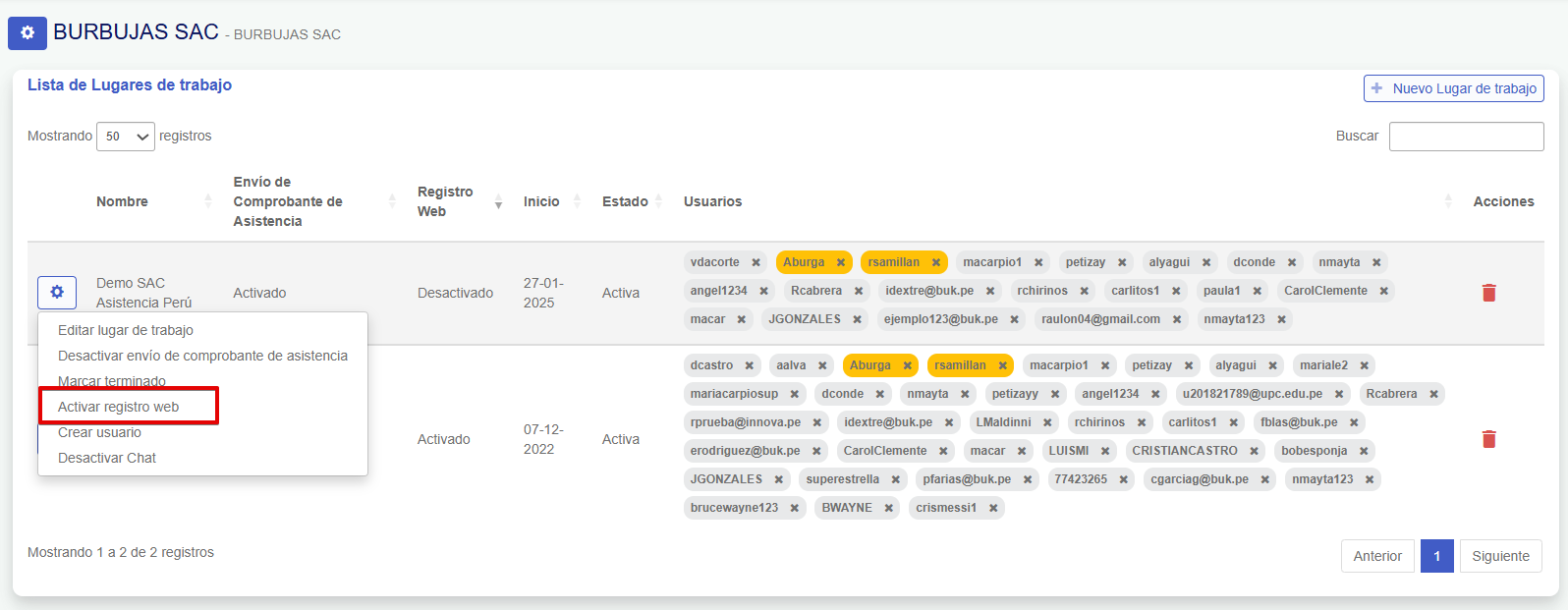This screenshot has width=1568, height=610.
Task: Remove user crismessi1 with its x icon
Action: coord(993,508)
